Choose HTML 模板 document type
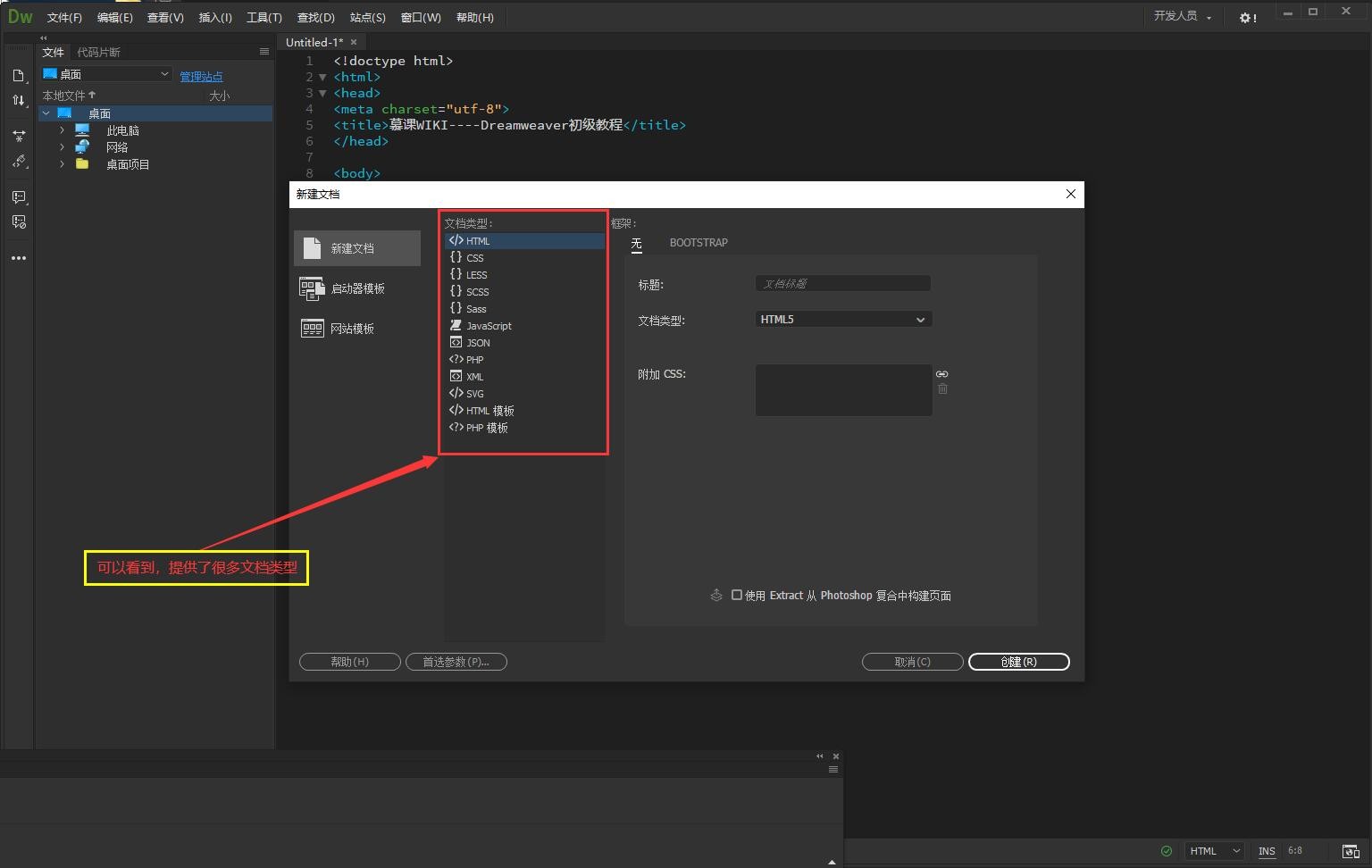 525,411
